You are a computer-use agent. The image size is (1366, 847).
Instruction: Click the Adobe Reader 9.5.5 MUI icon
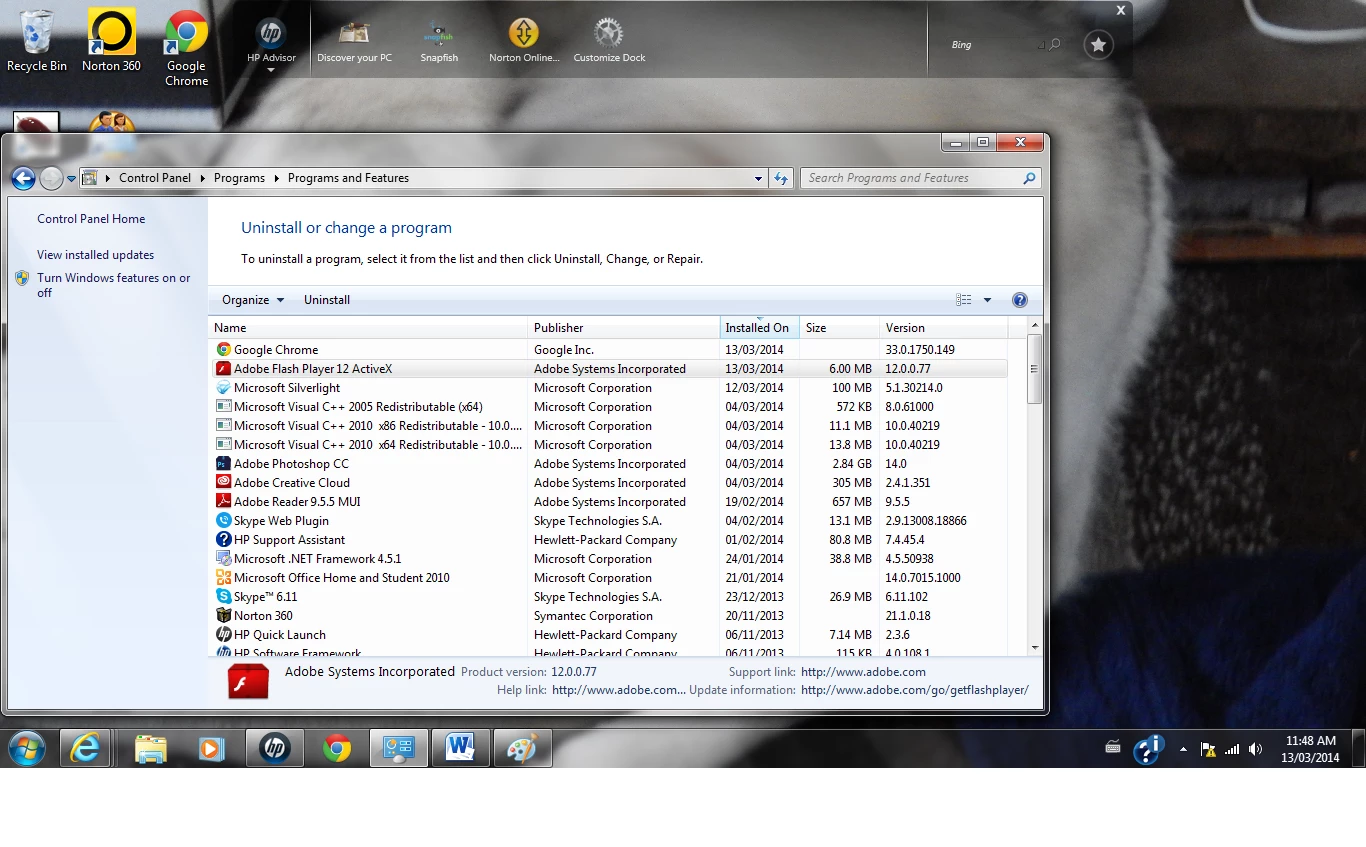[x=224, y=502]
